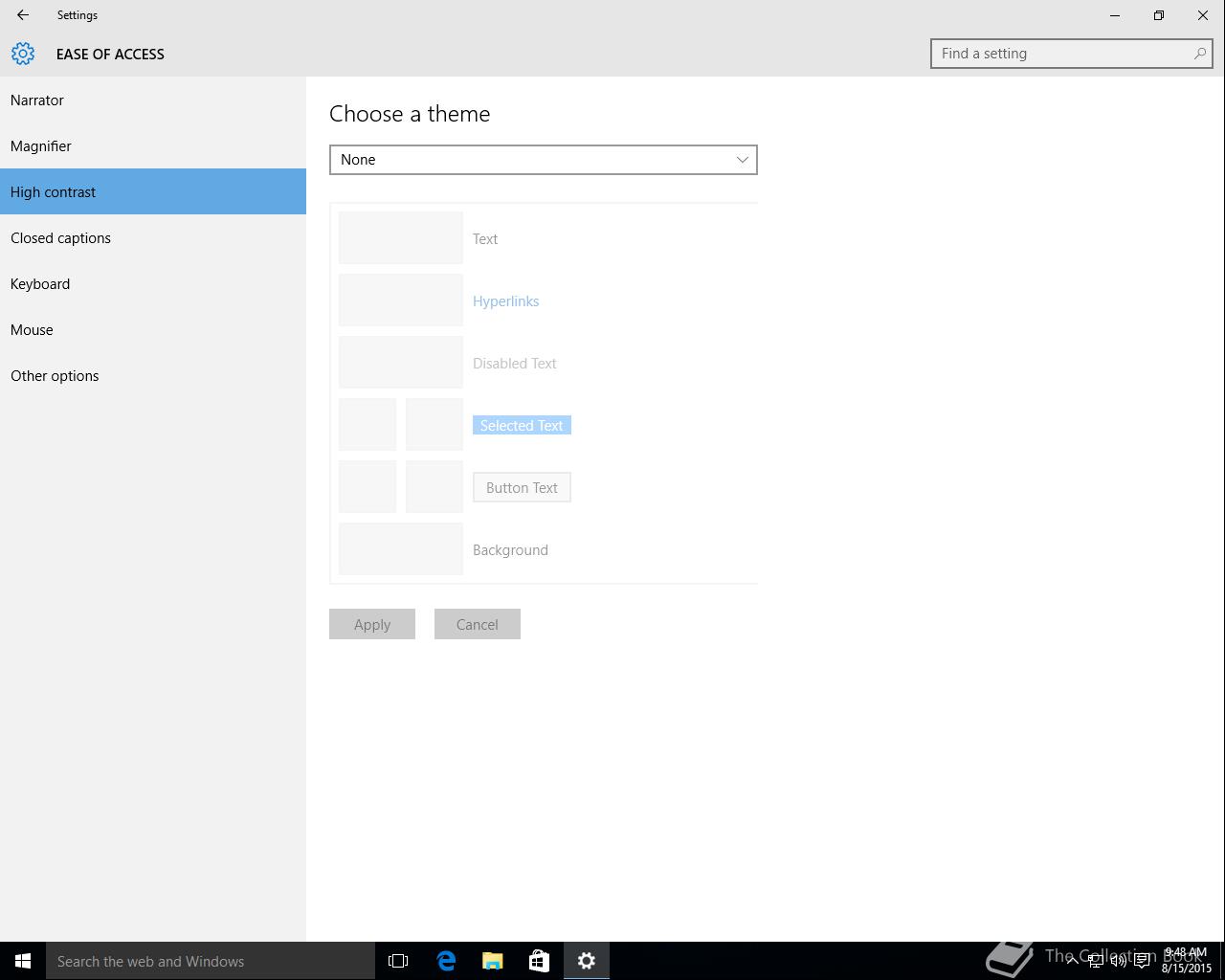Pick the second Button Text color swatch
Screen dimensions: 1225x980
[x=434, y=487]
